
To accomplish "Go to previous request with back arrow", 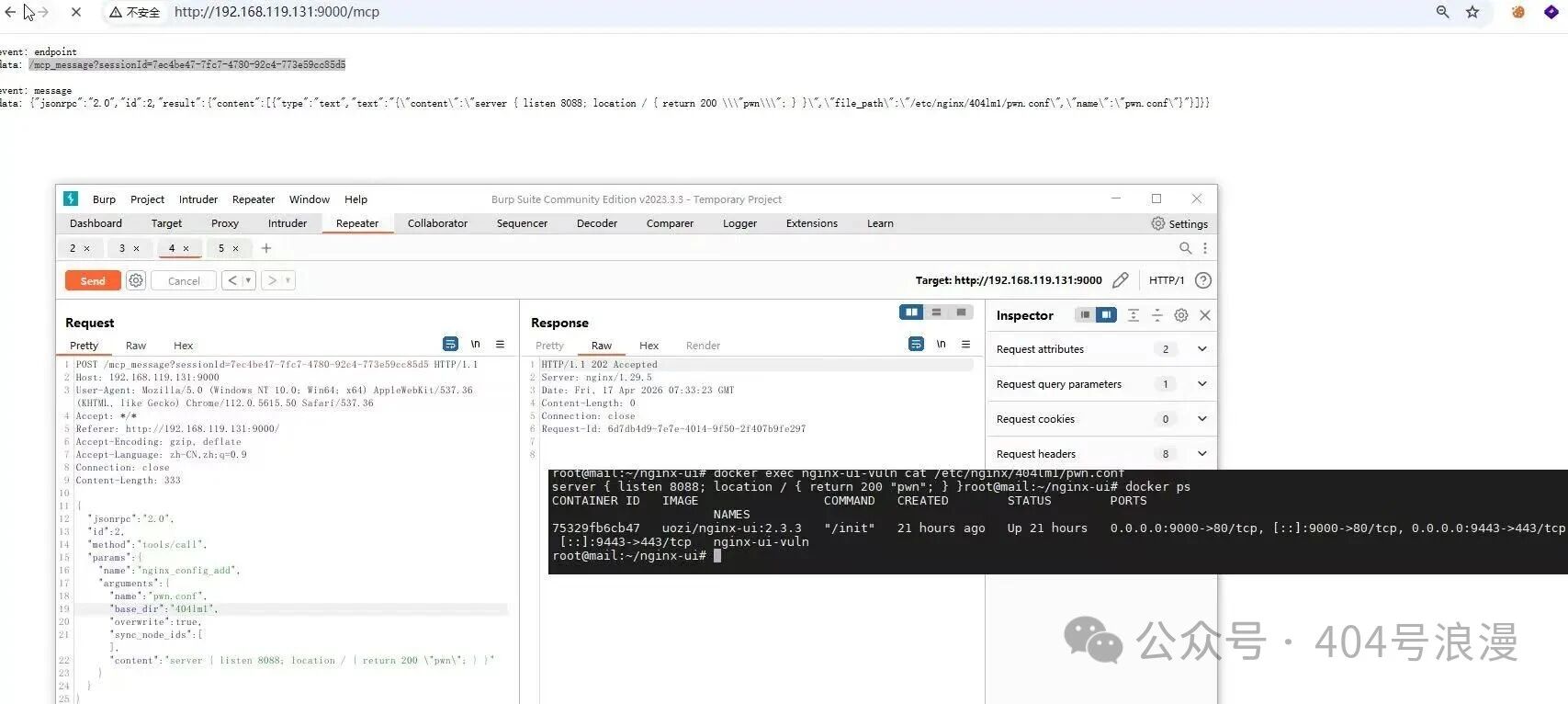I will tap(232, 280).
